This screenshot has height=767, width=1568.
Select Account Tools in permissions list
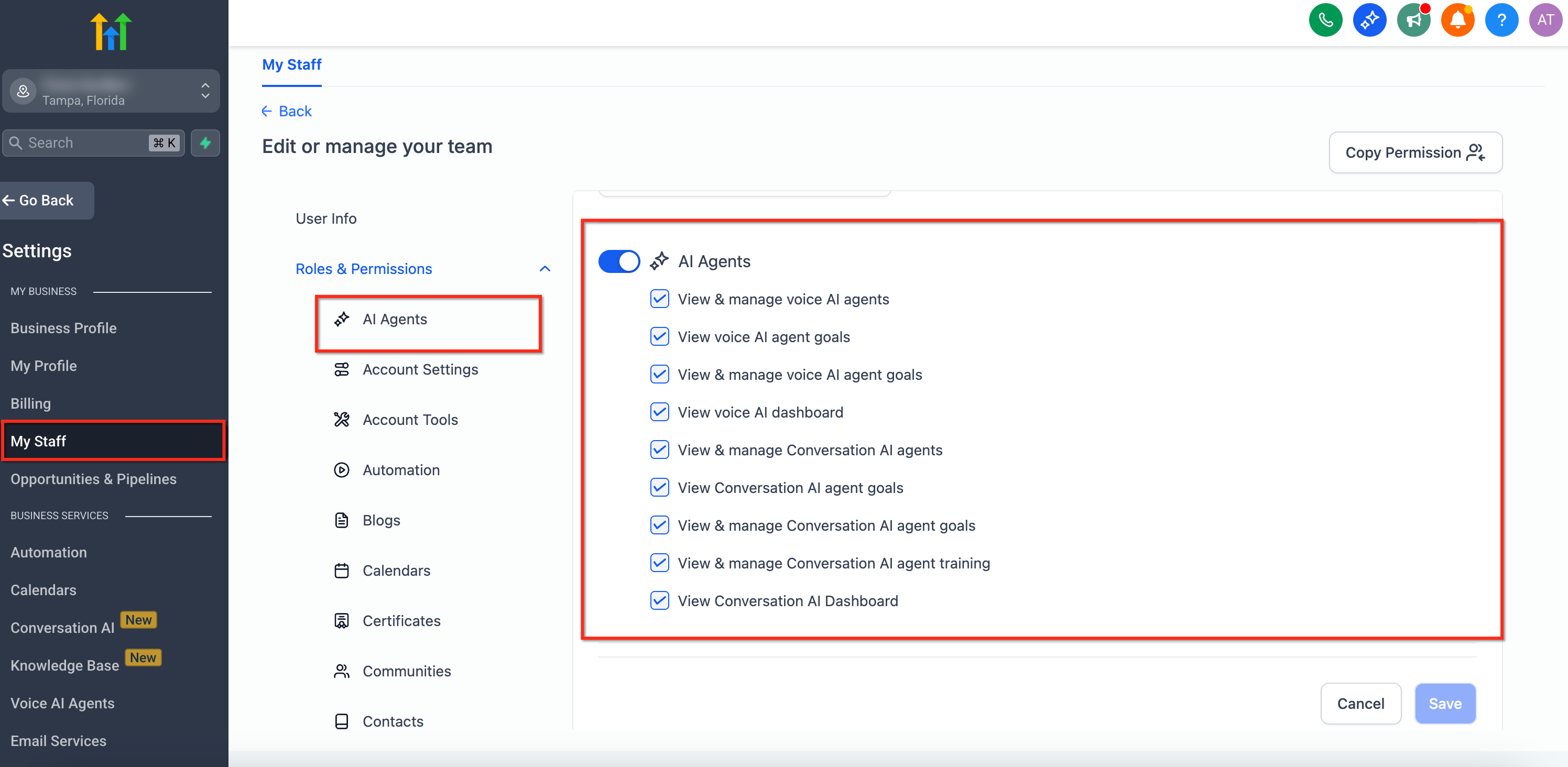click(410, 420)
